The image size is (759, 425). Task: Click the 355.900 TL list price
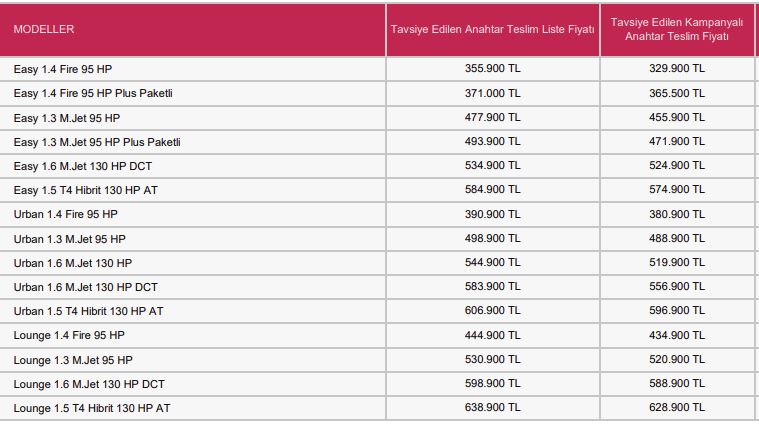tap(492, 69)
